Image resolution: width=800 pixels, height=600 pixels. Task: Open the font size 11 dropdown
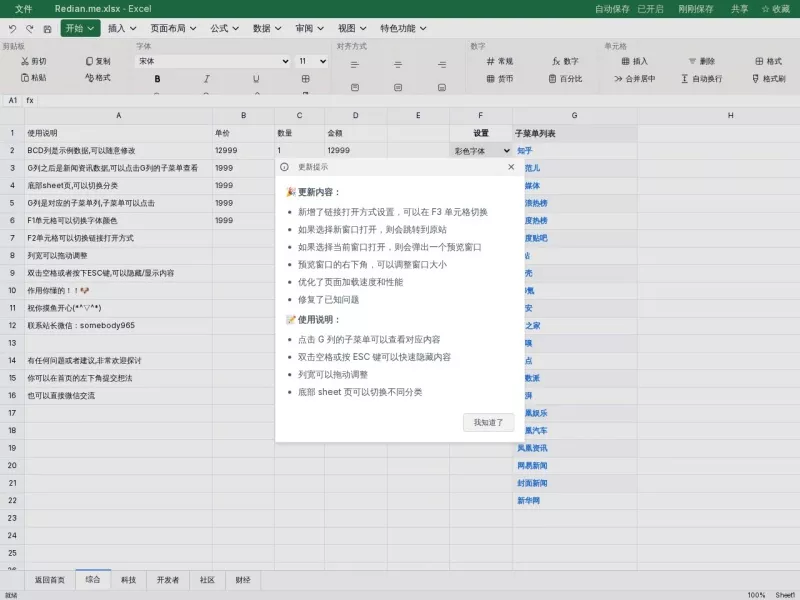[x=312, y=61]
